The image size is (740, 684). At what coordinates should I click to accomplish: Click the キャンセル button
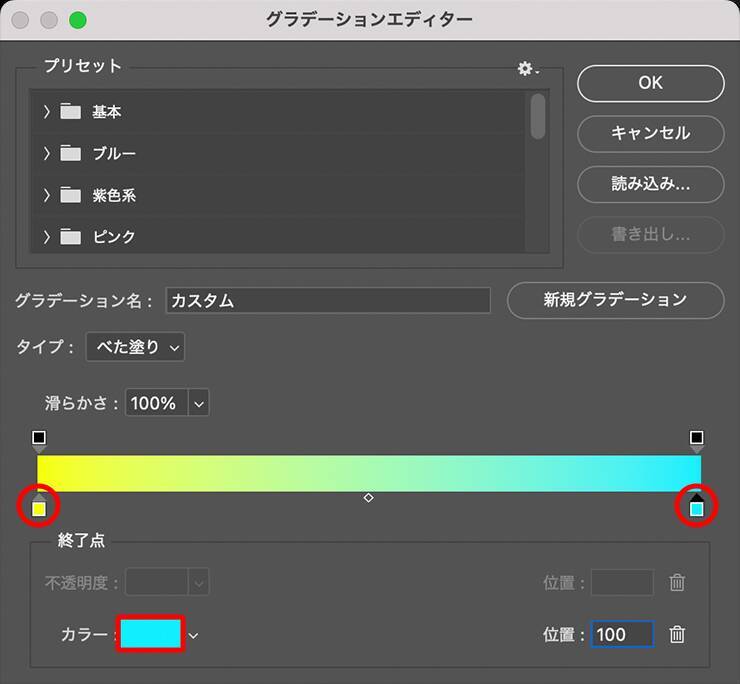[651, 134]
